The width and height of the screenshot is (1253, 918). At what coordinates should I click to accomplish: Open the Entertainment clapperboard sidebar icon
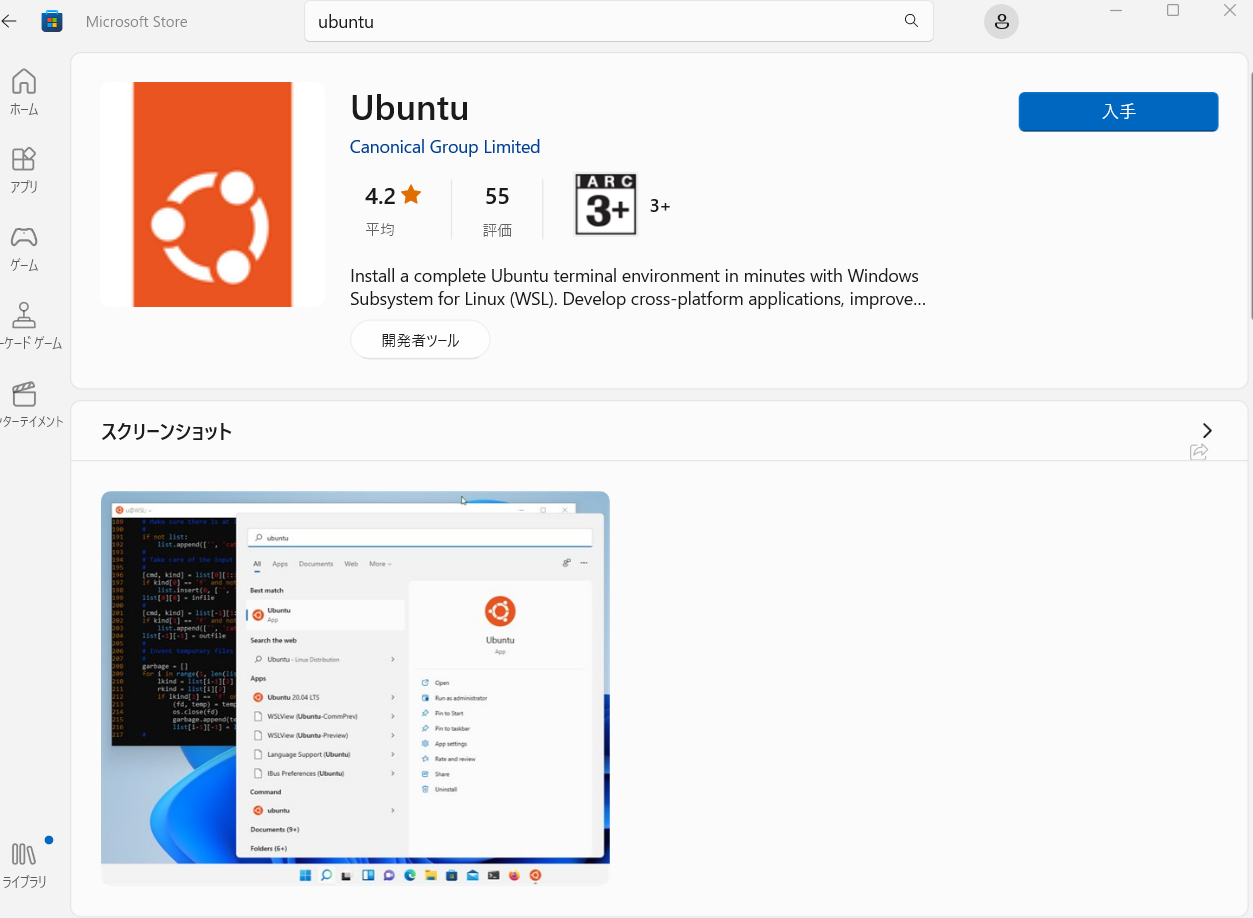tap(24, 404)
